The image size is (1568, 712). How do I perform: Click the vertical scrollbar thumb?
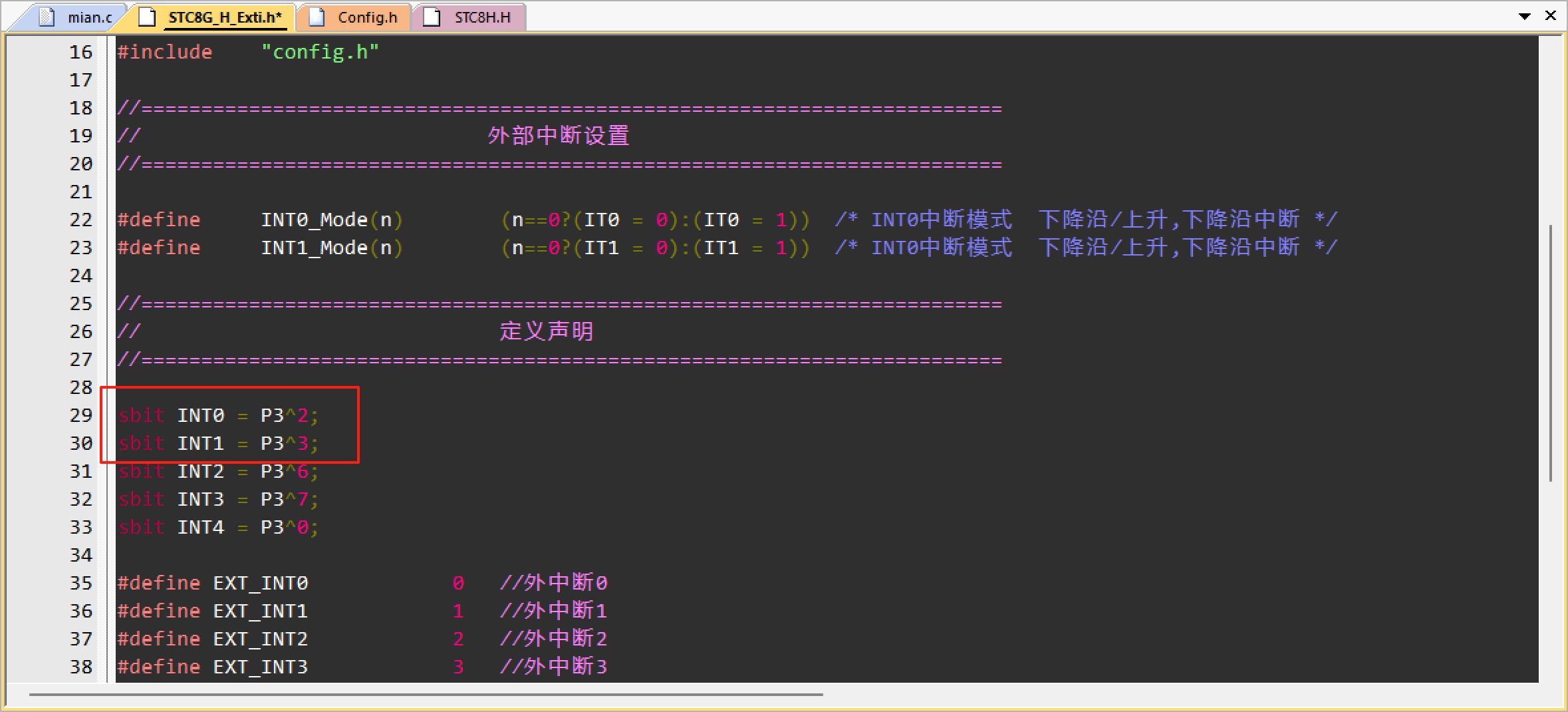(1551, 353)
